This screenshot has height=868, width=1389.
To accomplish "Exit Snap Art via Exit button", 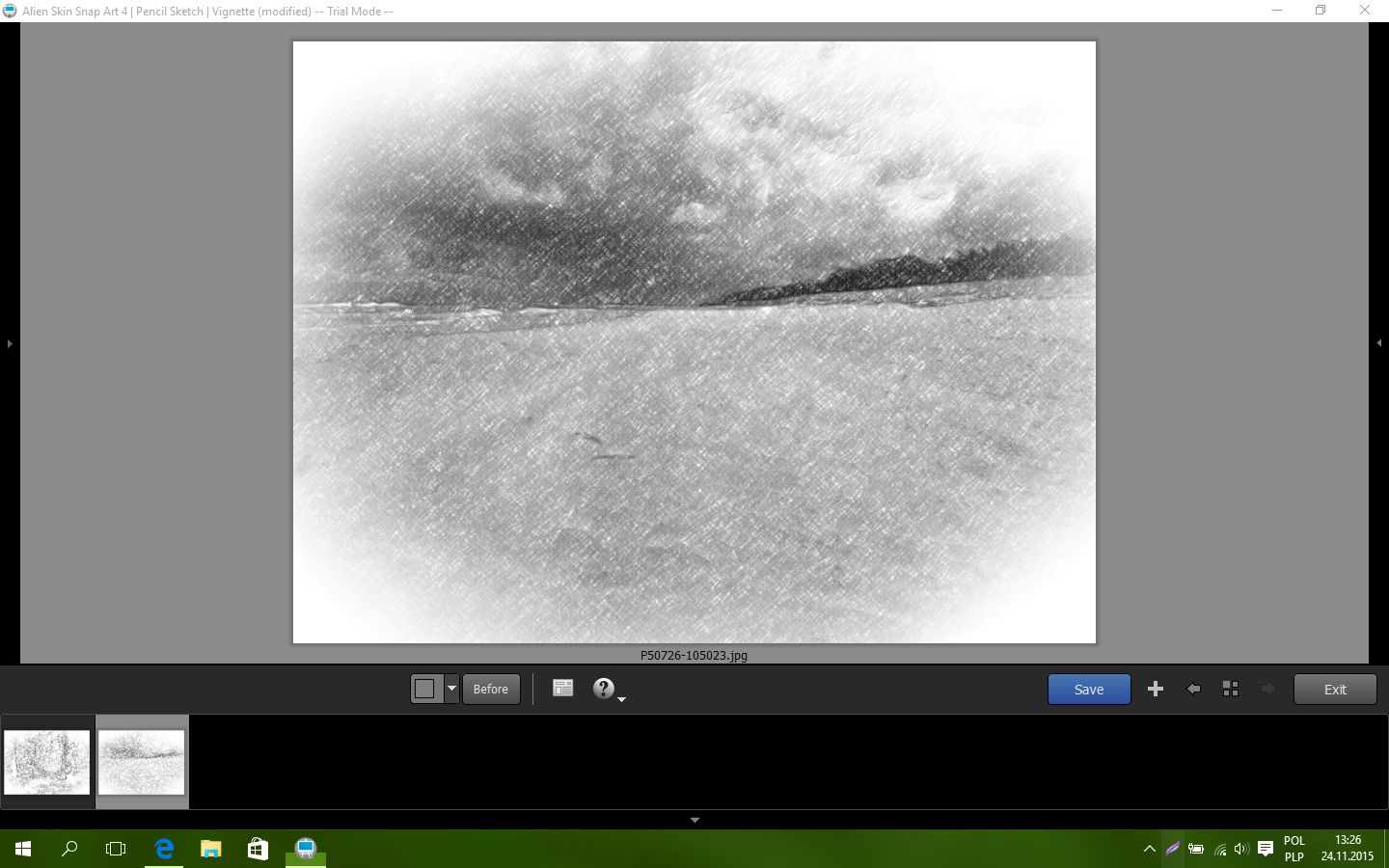I will 1335,689.
